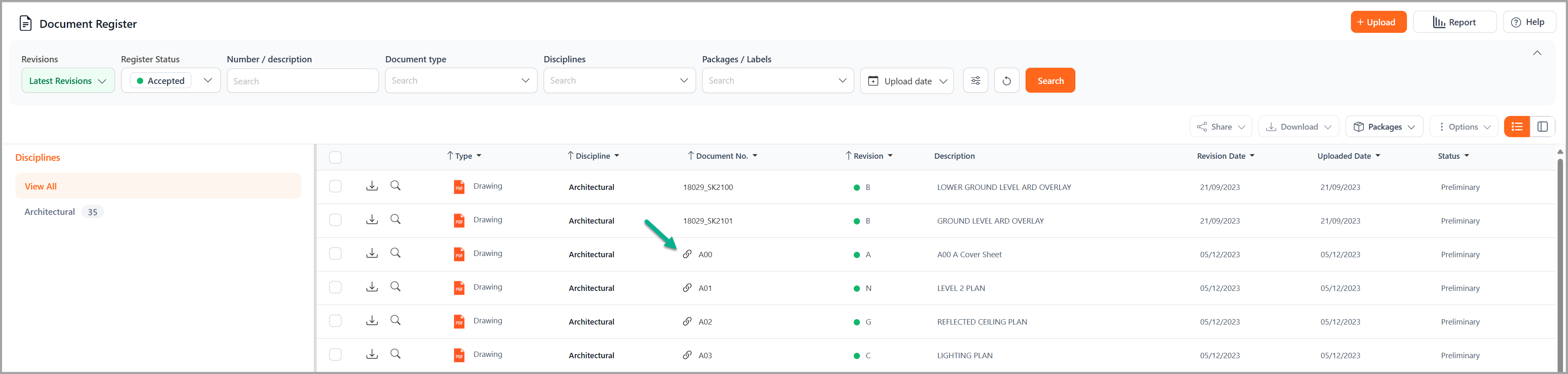This screenshot has height=374, width=1568.
Task: Select View All in Disciplines panel
Action: 41,187
